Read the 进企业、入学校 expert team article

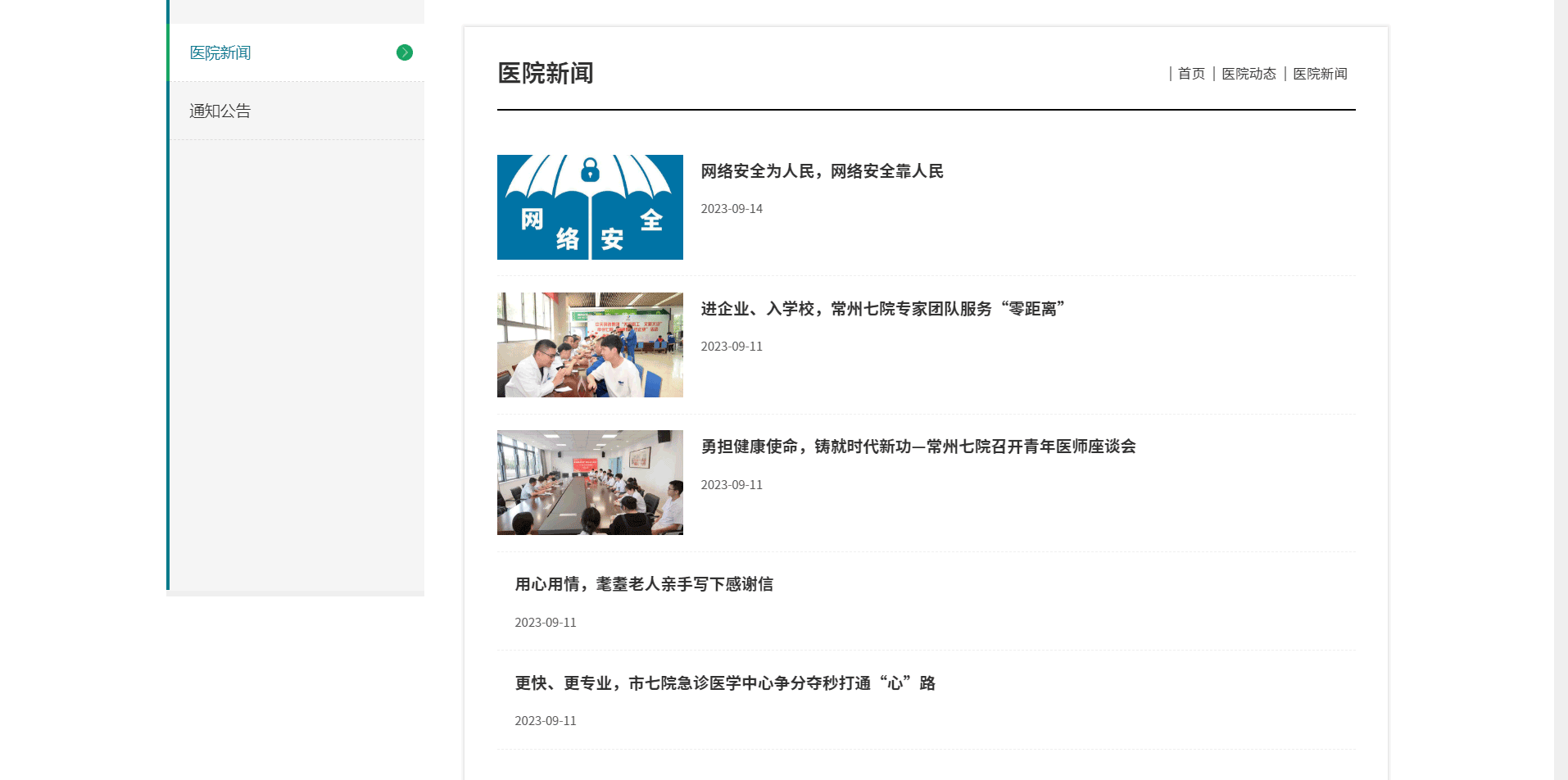(882, 309)
